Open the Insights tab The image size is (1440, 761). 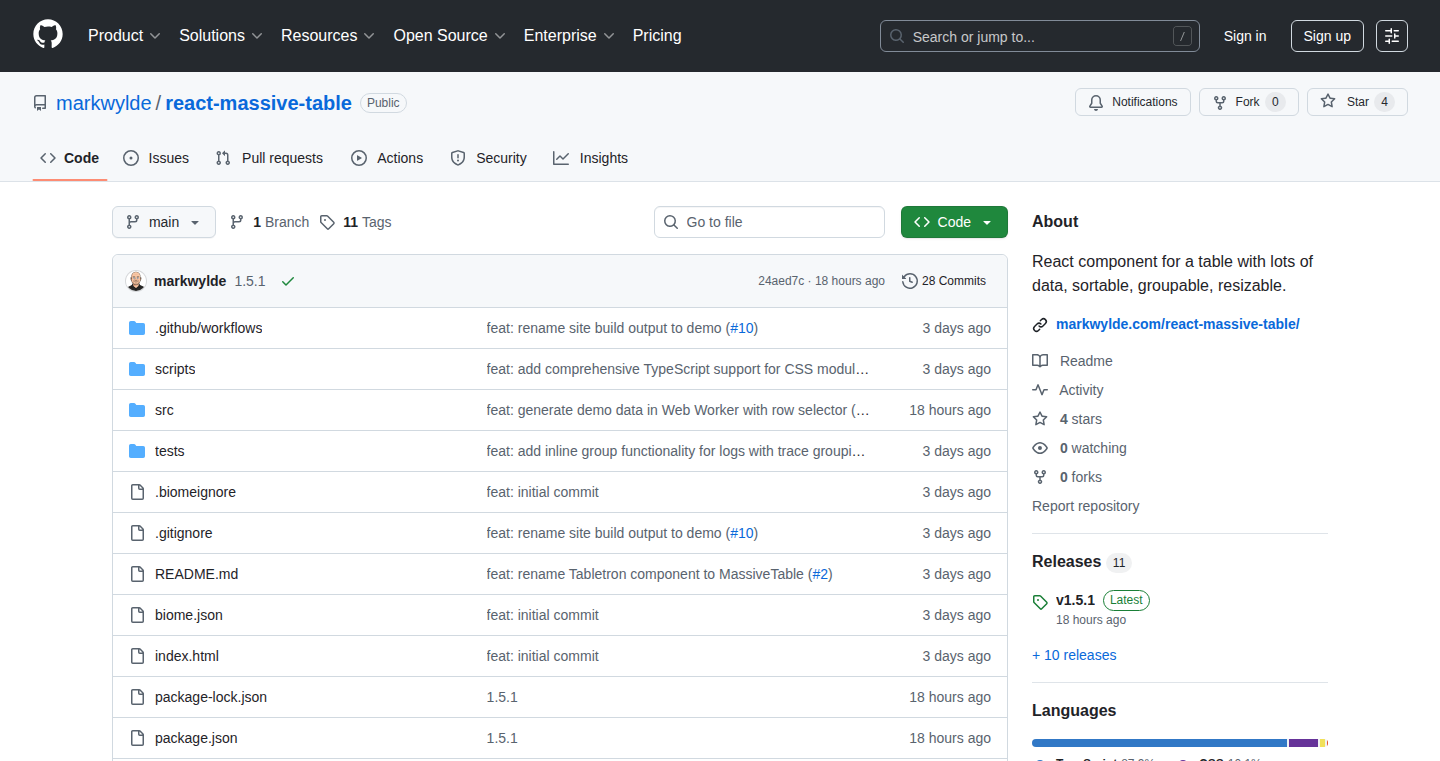(591, 158)
